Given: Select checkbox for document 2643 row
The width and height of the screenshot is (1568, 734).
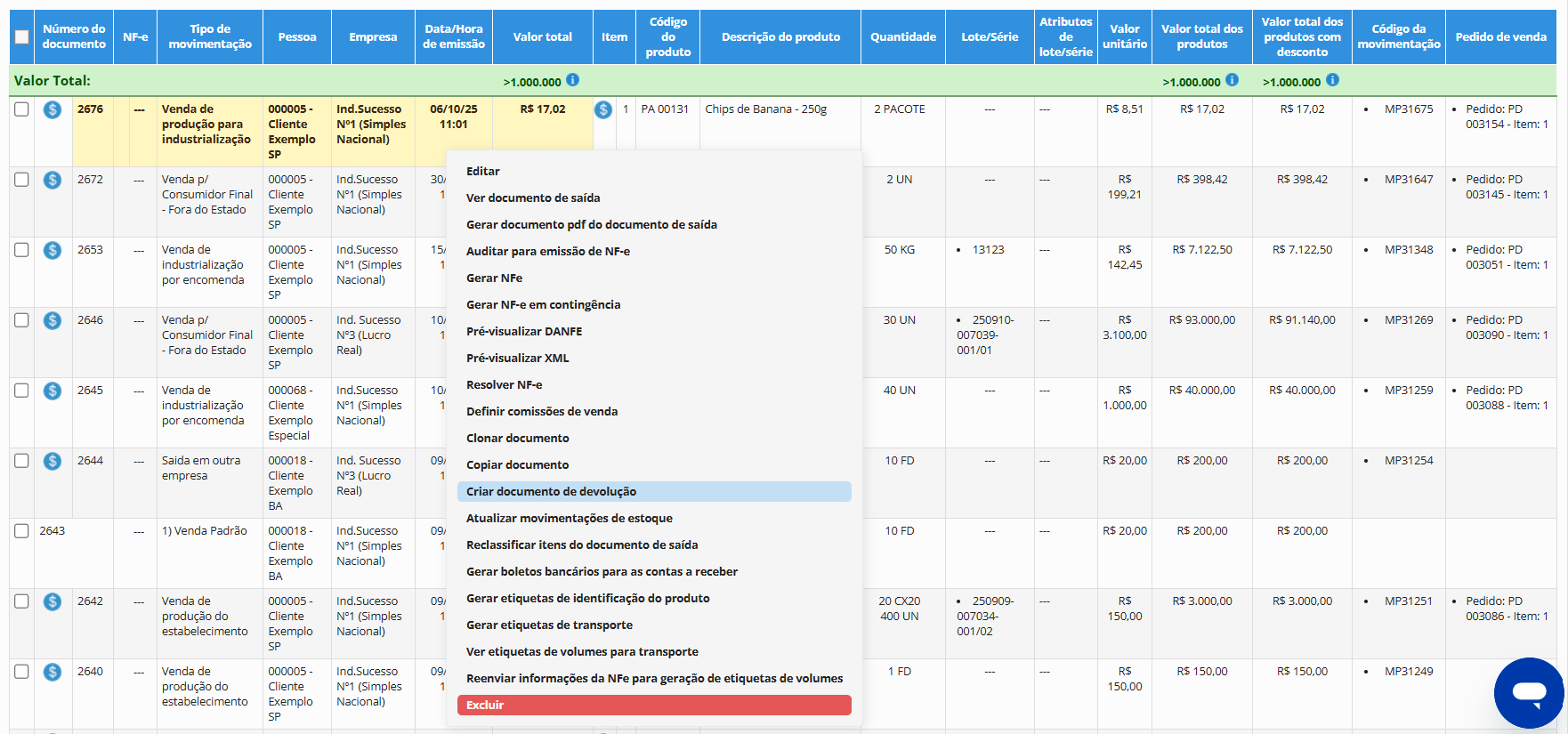Looking at the screenshot, I should [22, 531].
